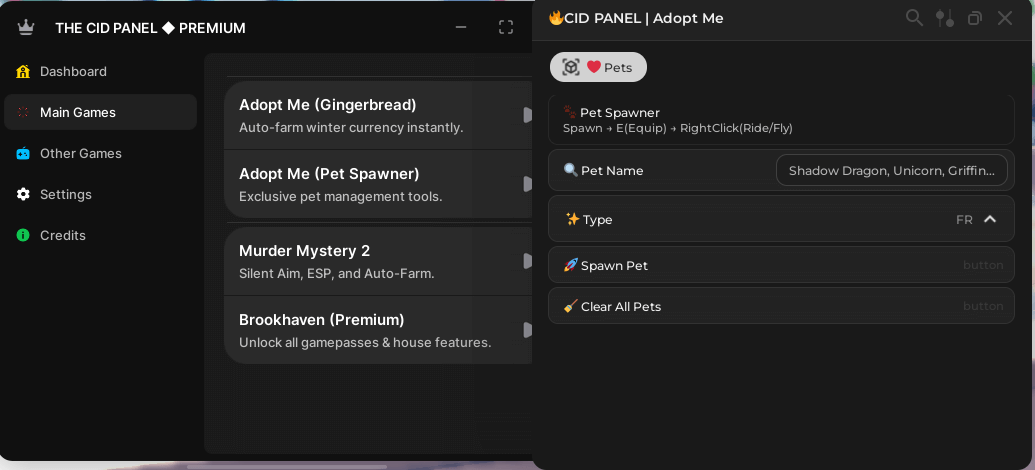Click the paw prints icon by Pet Spawner
1035x470 pixels.
[570, 112]
